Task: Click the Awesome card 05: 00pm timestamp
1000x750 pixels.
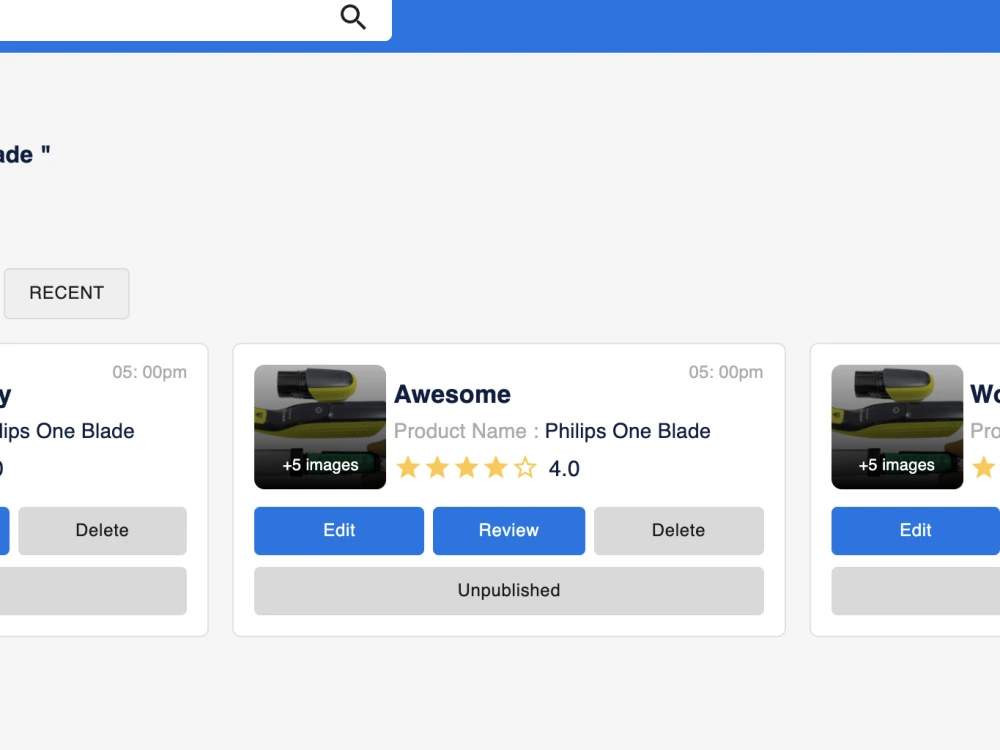Action: 726,372
